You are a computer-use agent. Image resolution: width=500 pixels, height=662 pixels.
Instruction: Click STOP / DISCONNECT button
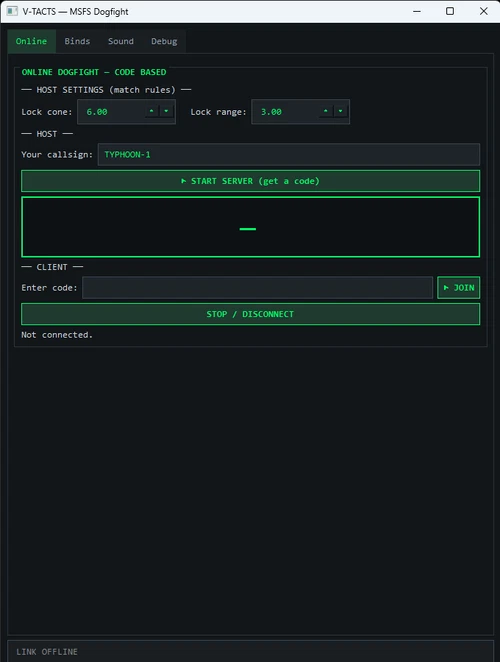(250, 314)
